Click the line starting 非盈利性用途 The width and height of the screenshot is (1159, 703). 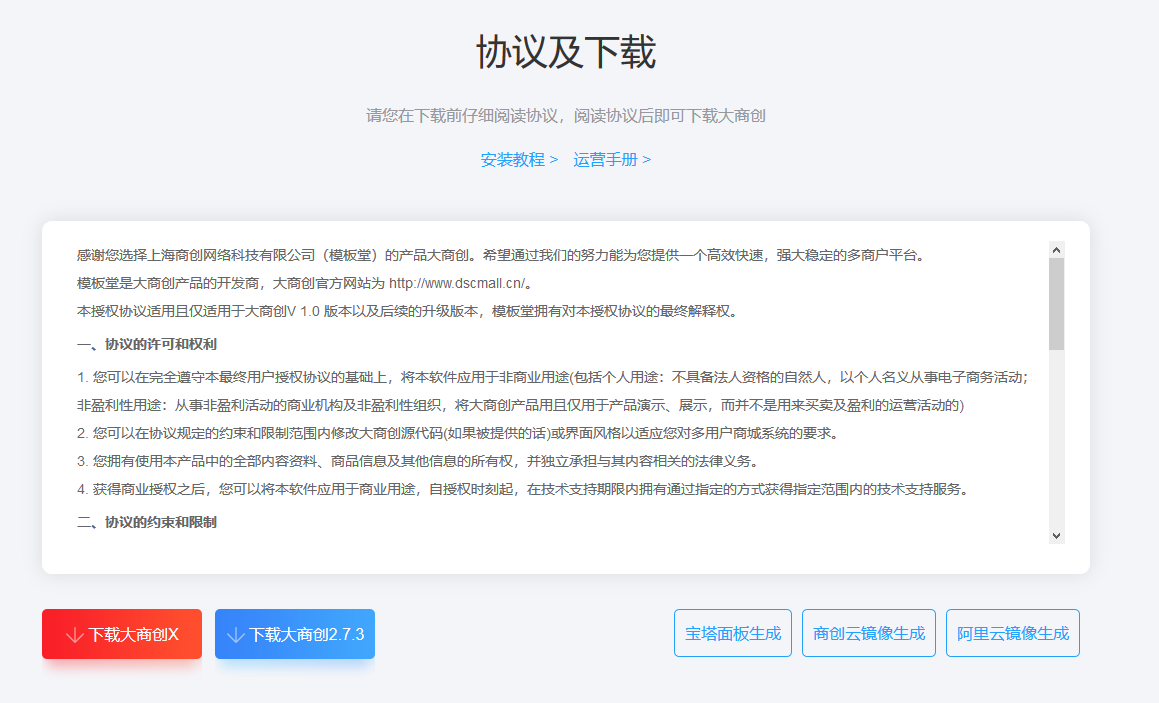[x=520, y=405]
